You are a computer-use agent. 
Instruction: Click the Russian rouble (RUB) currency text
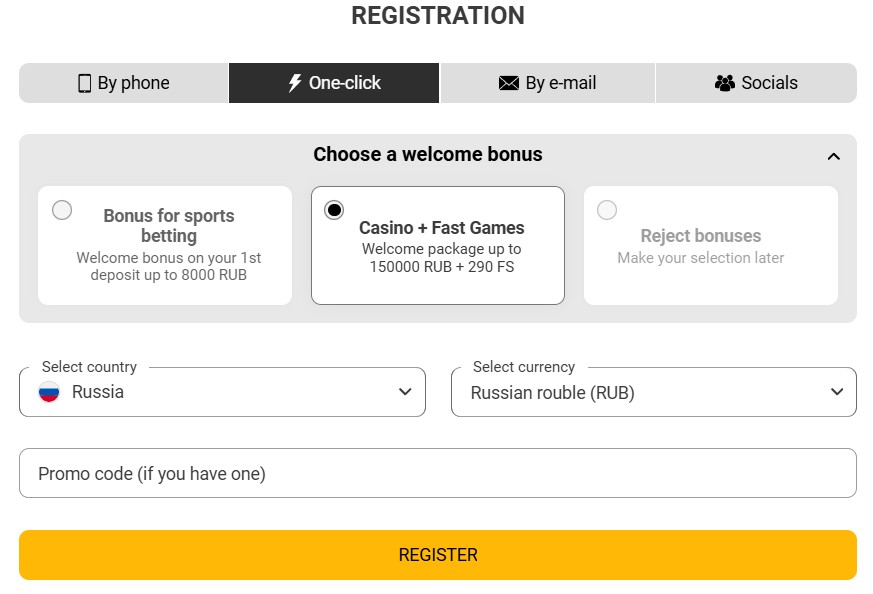(x=552, y=393)
